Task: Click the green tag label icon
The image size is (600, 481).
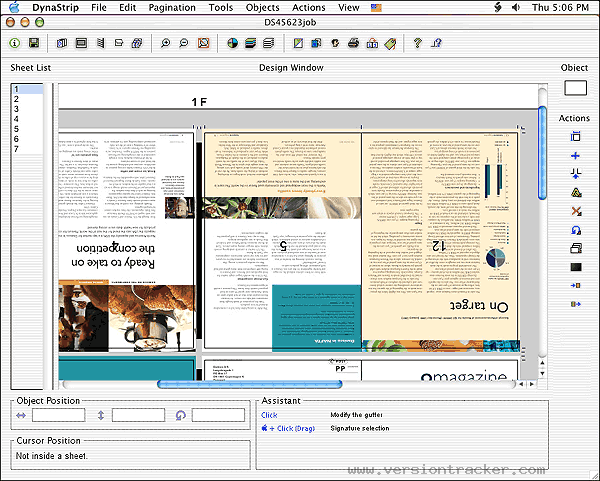Action: tap(390, 44)
